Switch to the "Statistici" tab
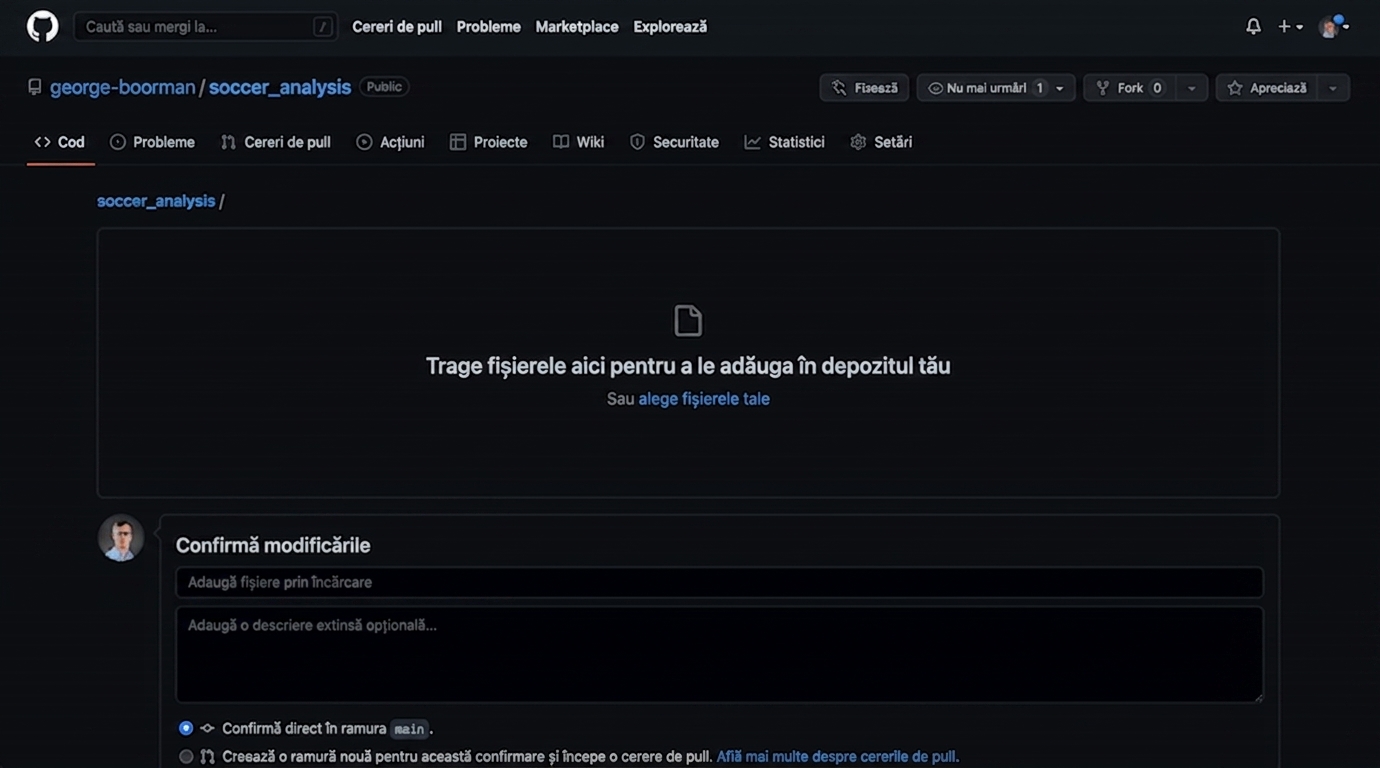This screenshot has height=768, width=1380. pos(785,142)
